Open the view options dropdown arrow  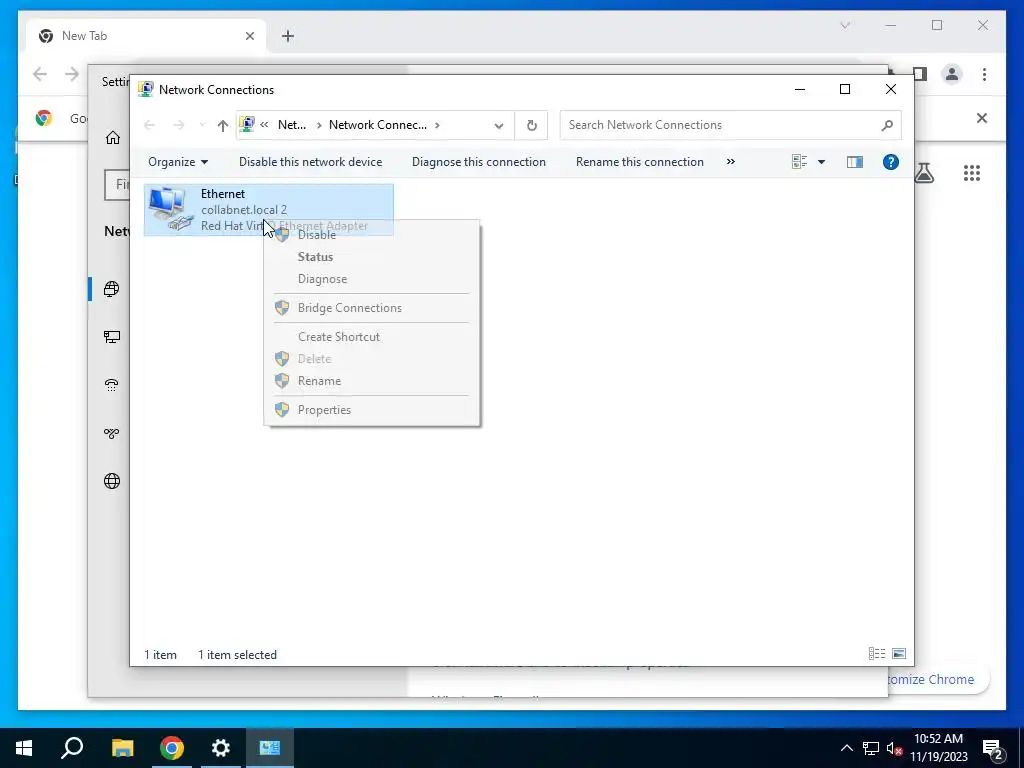click(822, 162)
